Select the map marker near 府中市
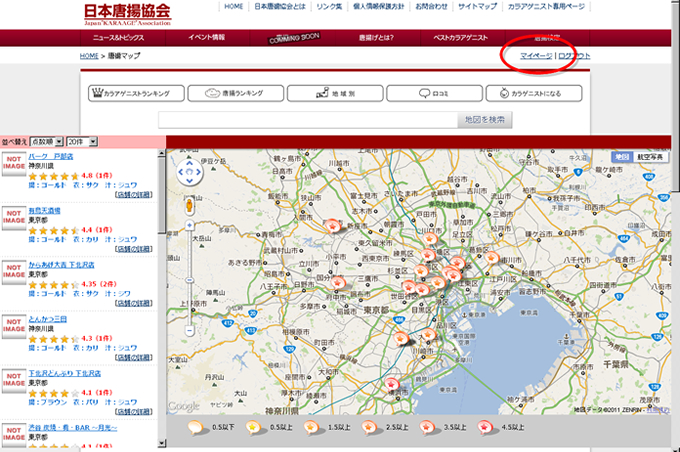 point(337,283)
